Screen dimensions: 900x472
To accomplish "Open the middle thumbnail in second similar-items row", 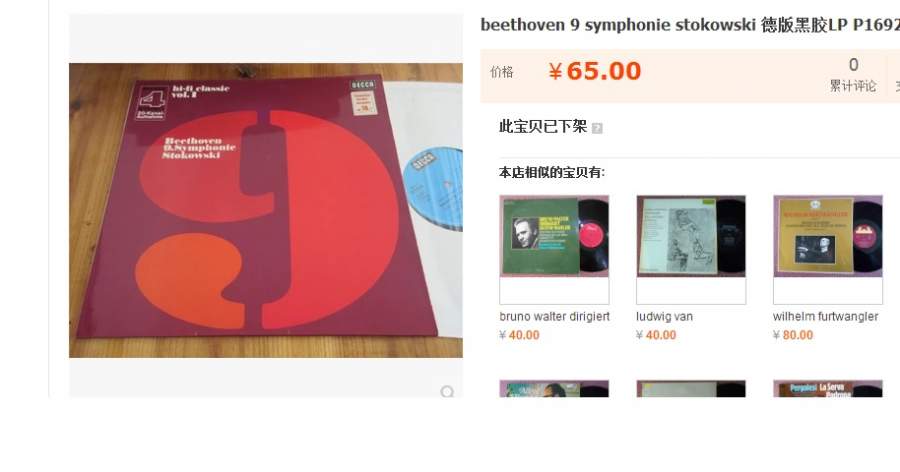I will pos(691,389).
